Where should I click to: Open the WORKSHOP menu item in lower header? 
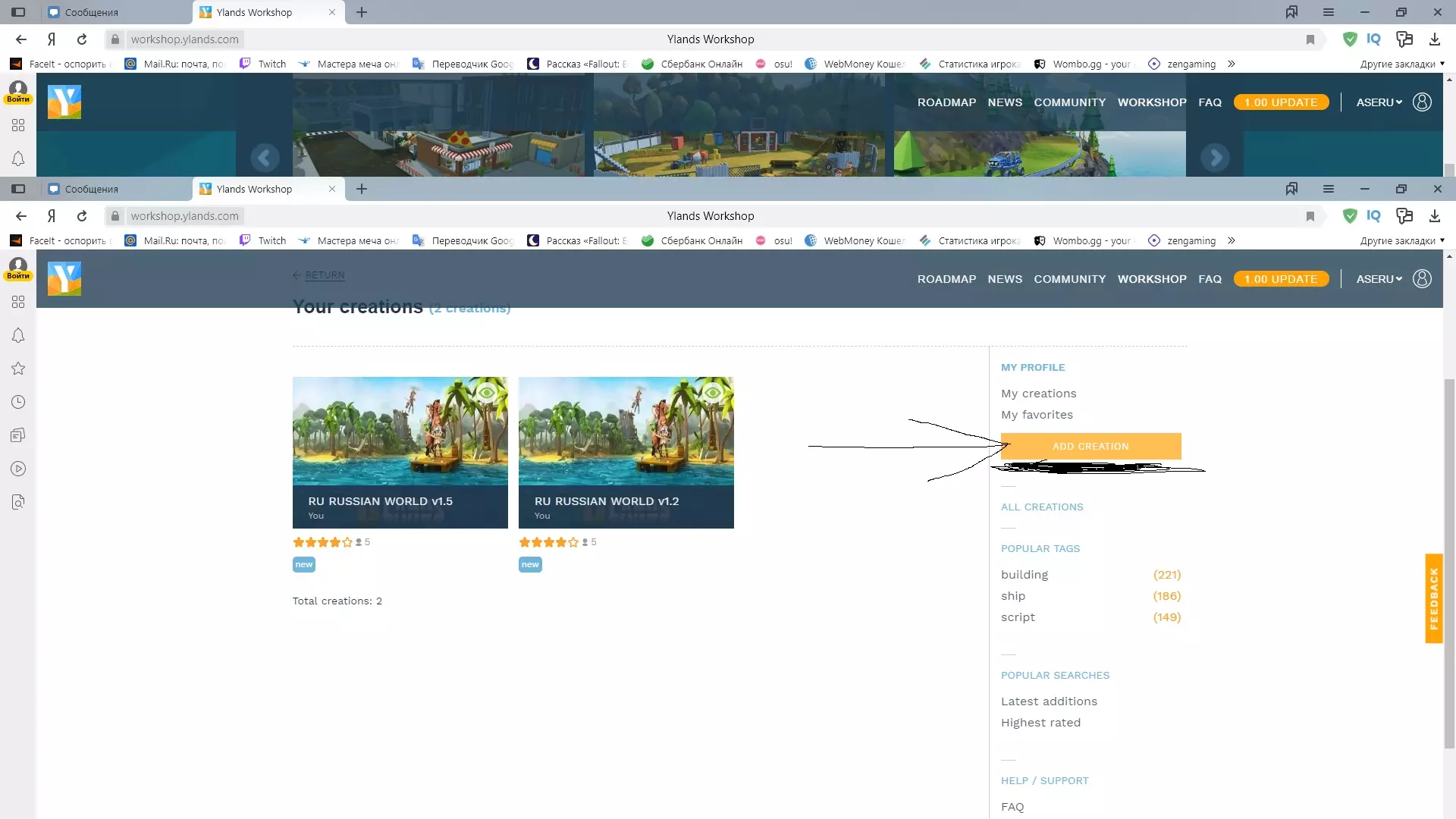pyautogui.click(x=1151, y=279)
